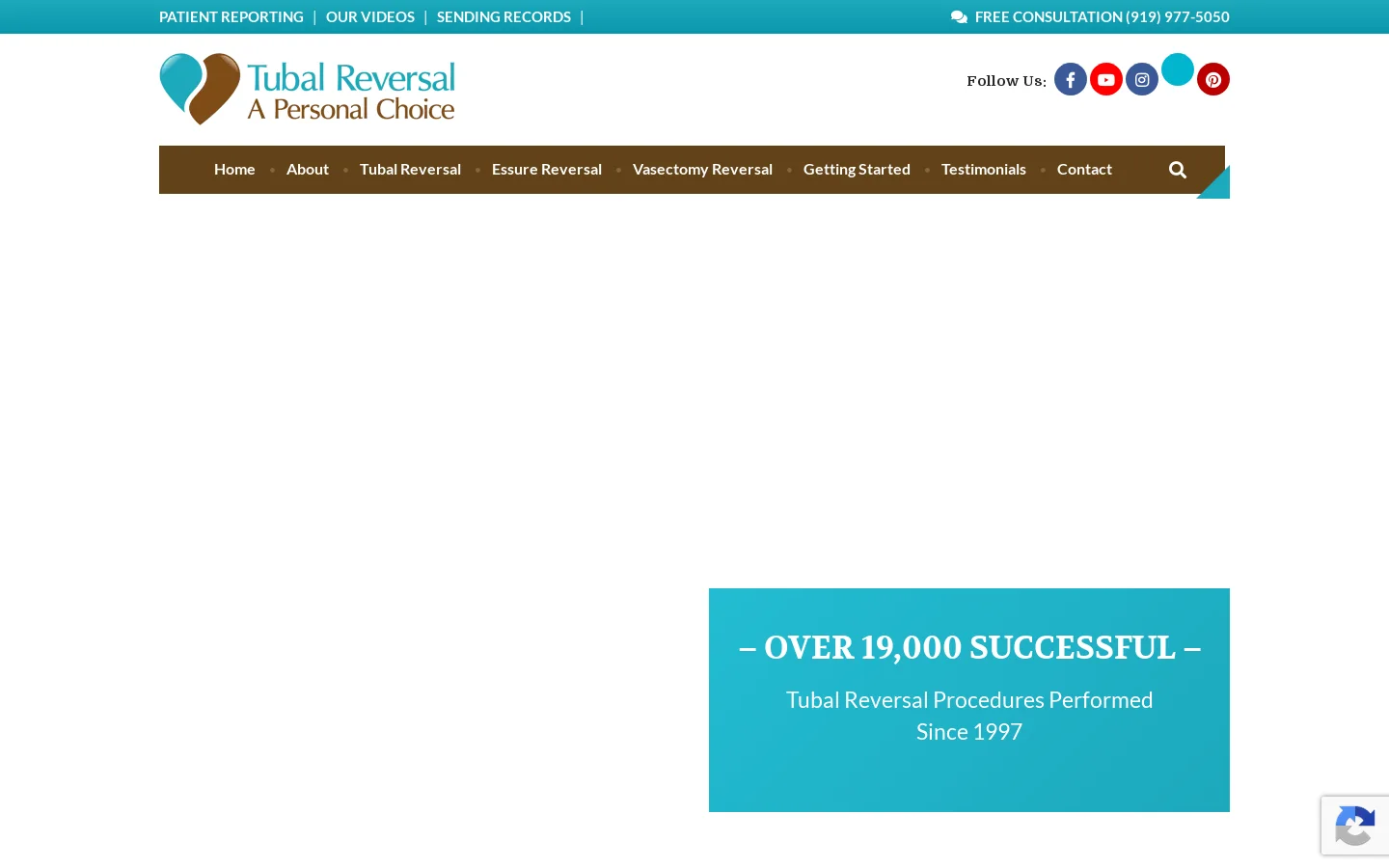Open the Home menu item
The width and height of the screenshot is (1389, 868).
coord(234,170)
